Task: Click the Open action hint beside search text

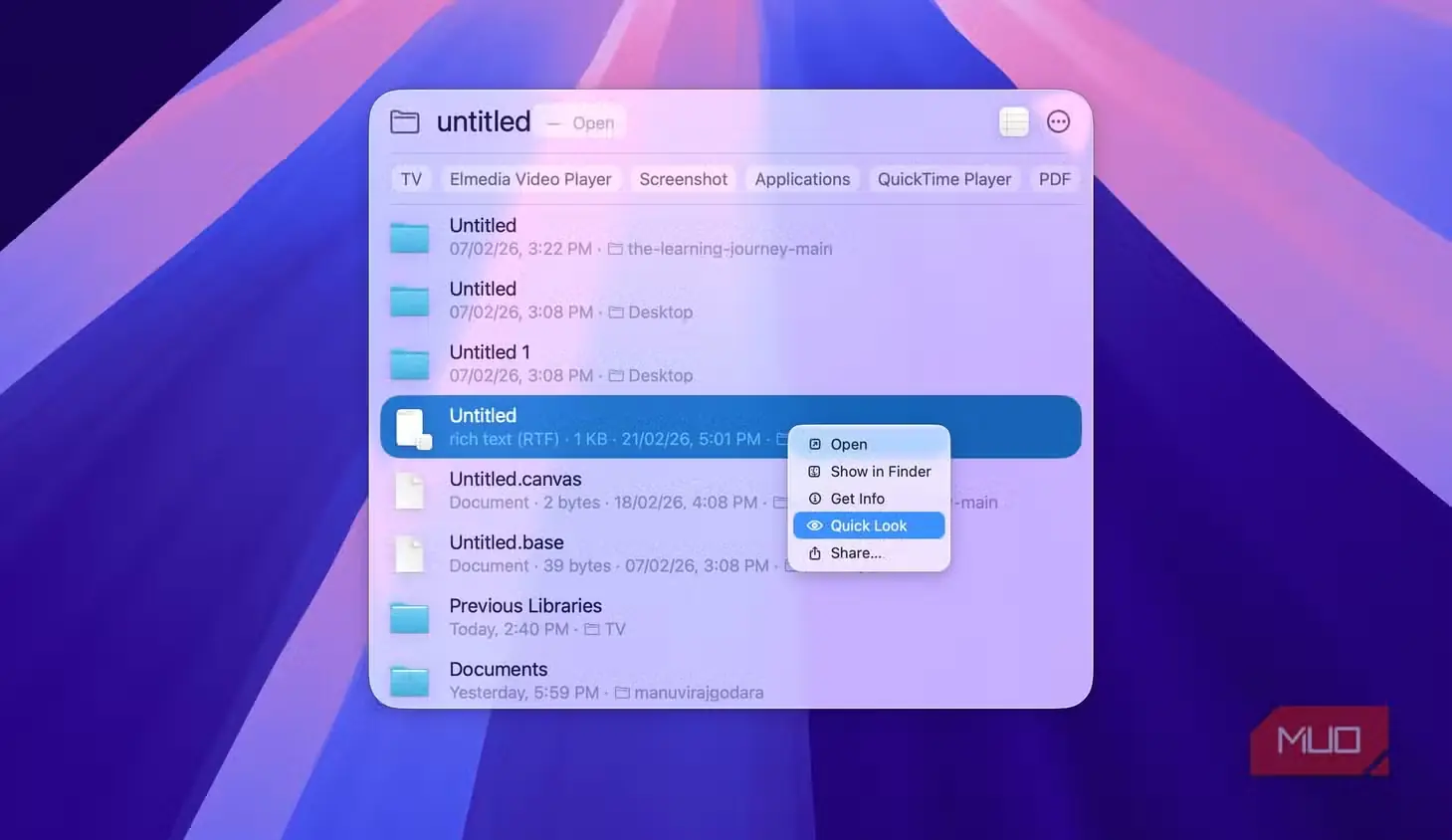Action: [593, 122]
